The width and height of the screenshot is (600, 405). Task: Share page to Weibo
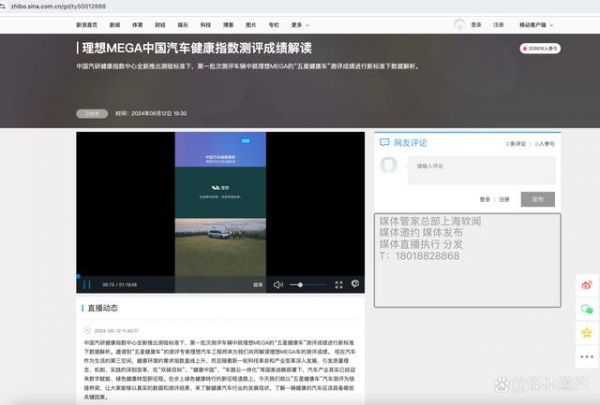click(x=587, y=285)
